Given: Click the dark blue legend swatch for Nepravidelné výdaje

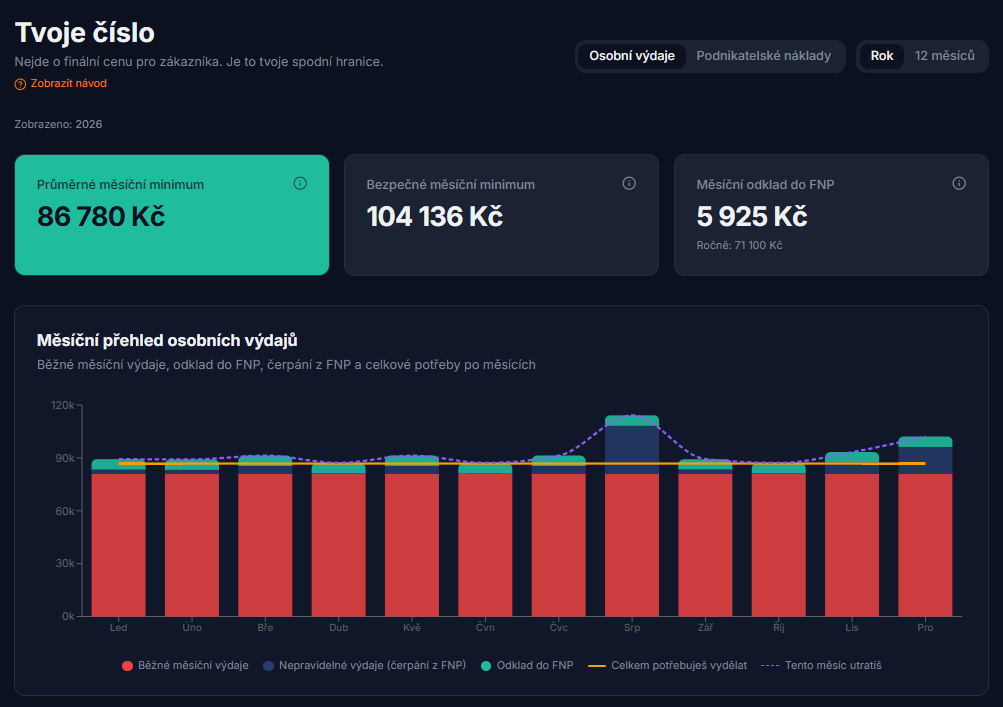Looking at the screenshot, I should tap(268, 666).
